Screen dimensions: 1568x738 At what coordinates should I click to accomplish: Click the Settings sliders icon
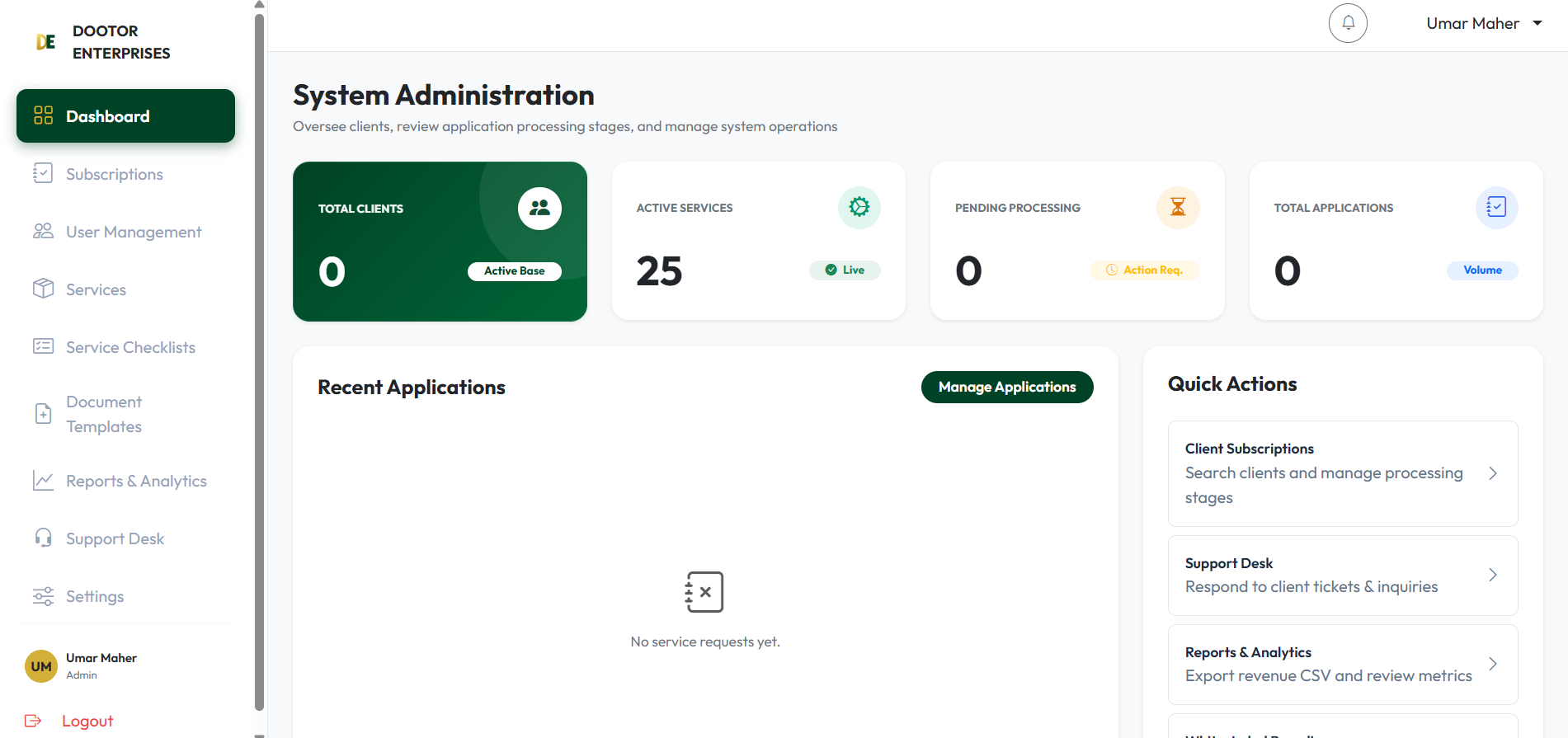43,595
